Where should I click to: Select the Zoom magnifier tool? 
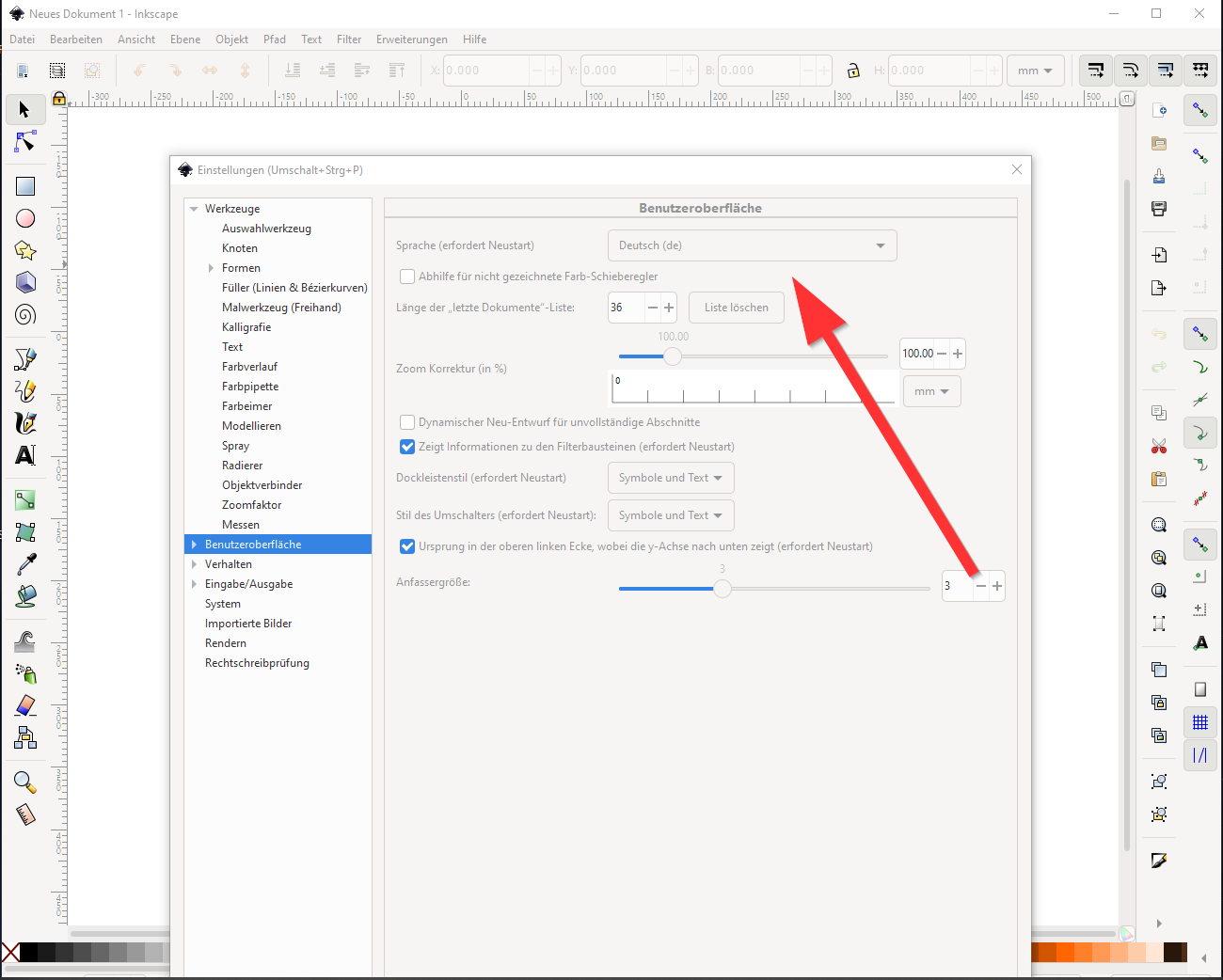(24, 782)
